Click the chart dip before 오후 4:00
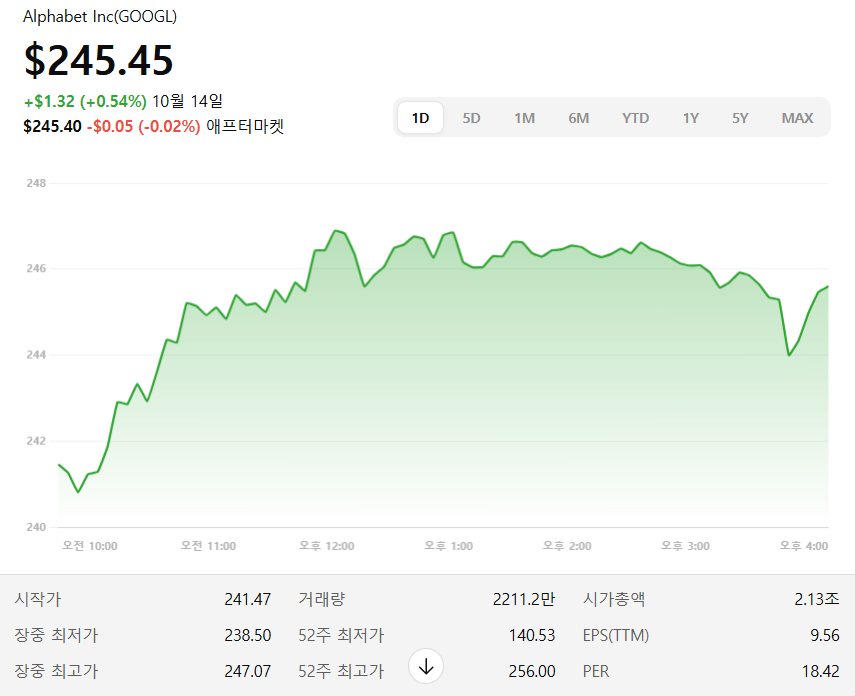Image resolution: width=855 pixels, height=696 pixels. [x=789, y=354]
